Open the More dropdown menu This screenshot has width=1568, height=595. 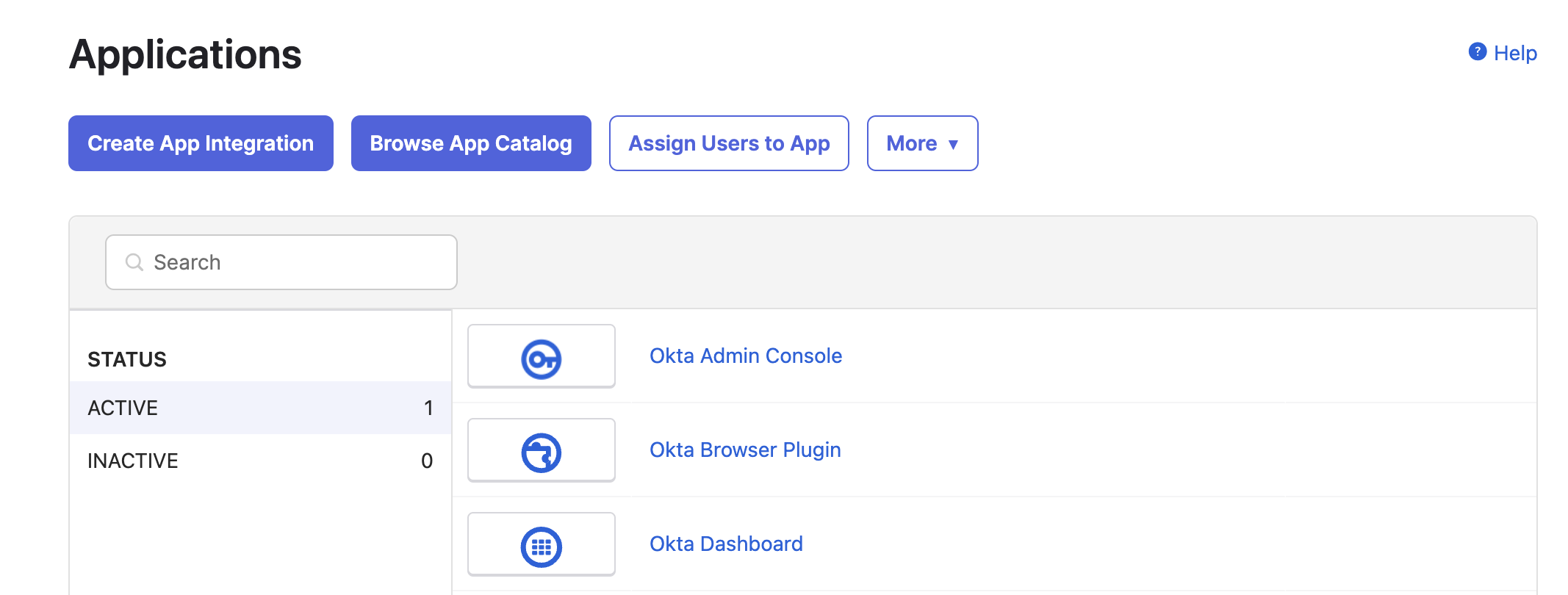click(922, 143)
